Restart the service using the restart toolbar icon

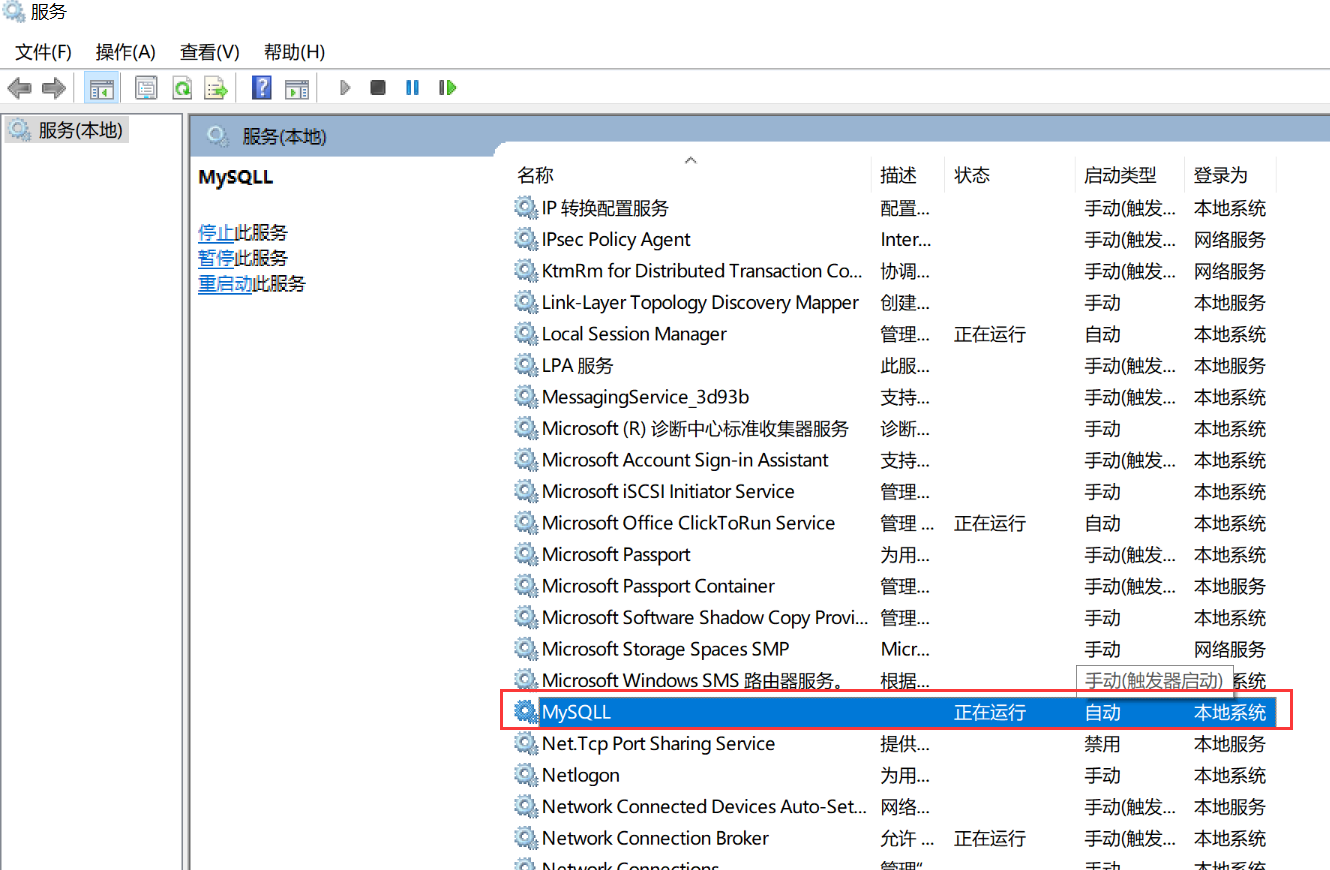pos(446,88)
